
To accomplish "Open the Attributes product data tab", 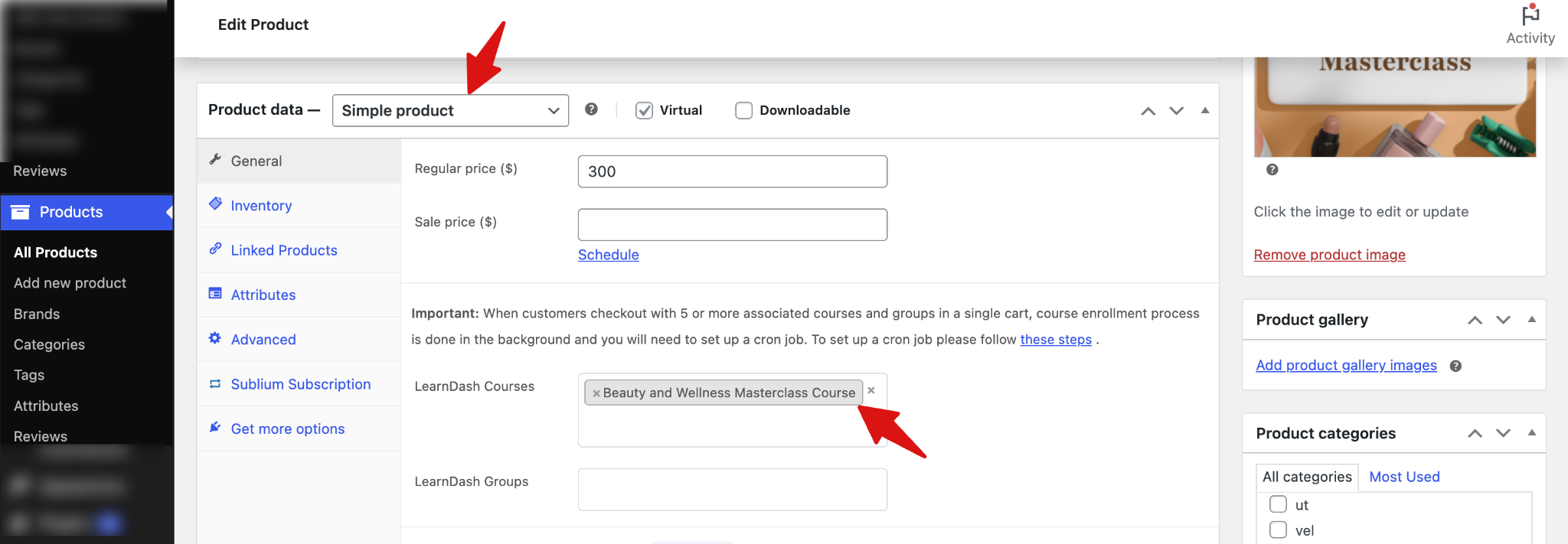I will tap(299, 295).
